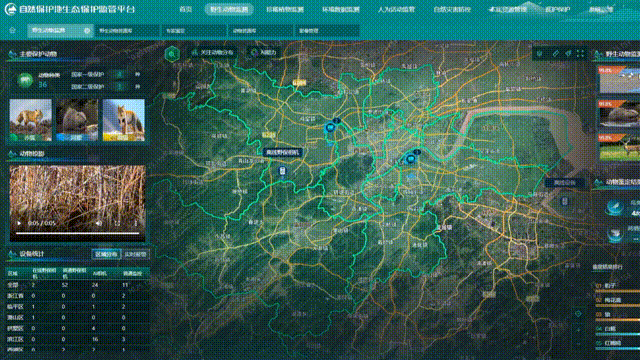The height and width of the screenshot is (360, 640).
Task: Open the 首页 top menu
Action: click(186, 9)
